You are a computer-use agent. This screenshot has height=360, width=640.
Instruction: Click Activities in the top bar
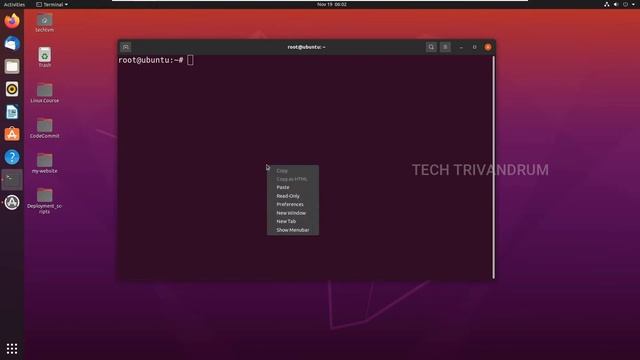[14, 4]
